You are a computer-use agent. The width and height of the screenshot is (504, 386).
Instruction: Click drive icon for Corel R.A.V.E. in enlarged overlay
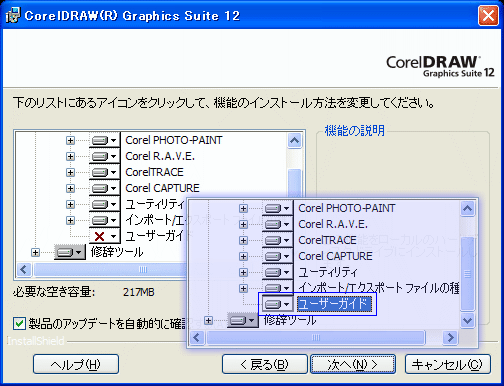point(277,224)
